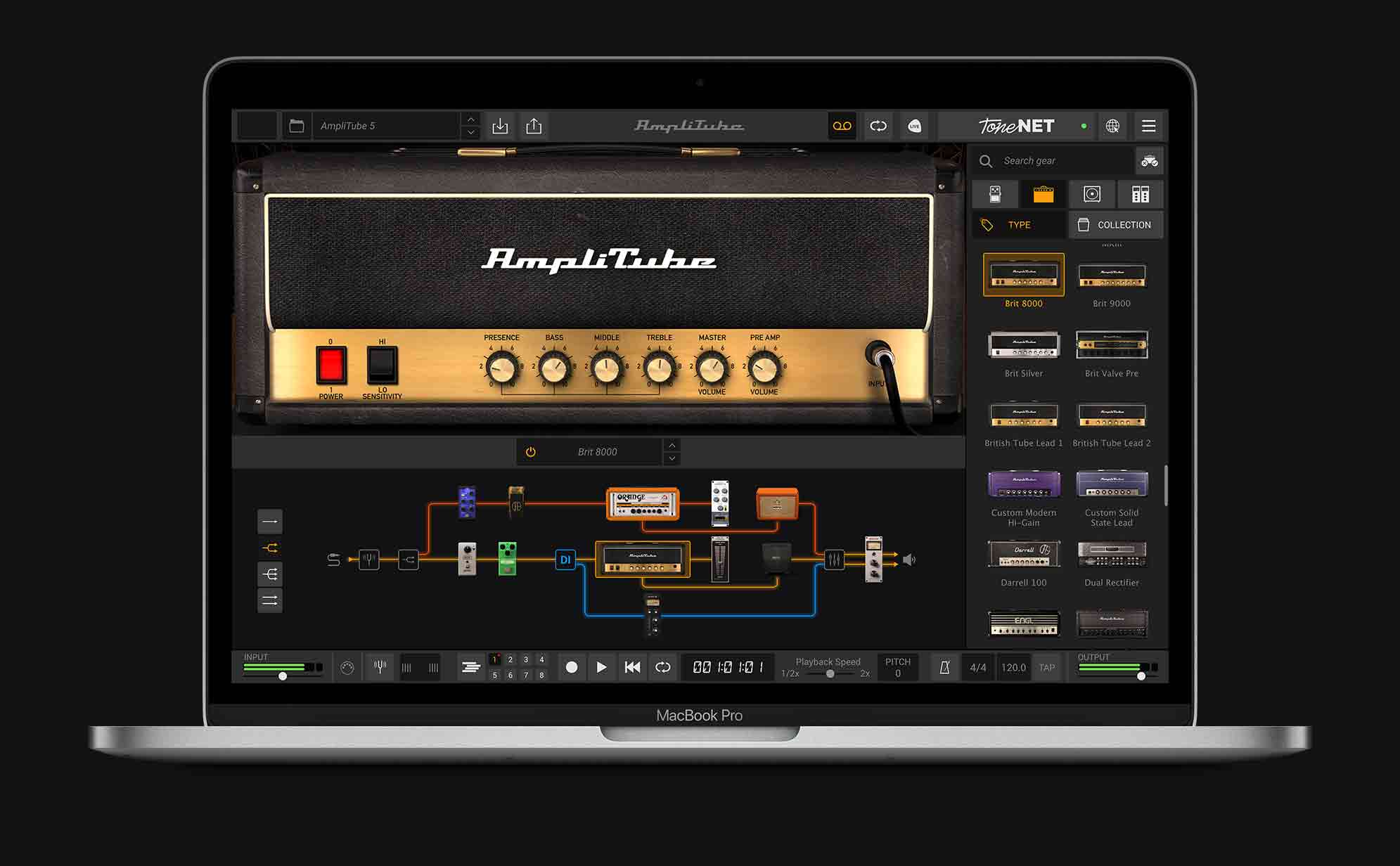The width and height of the screenshot is (1400, 866).
Task: Switch to Live mode icon
Action: coord(914,126)
